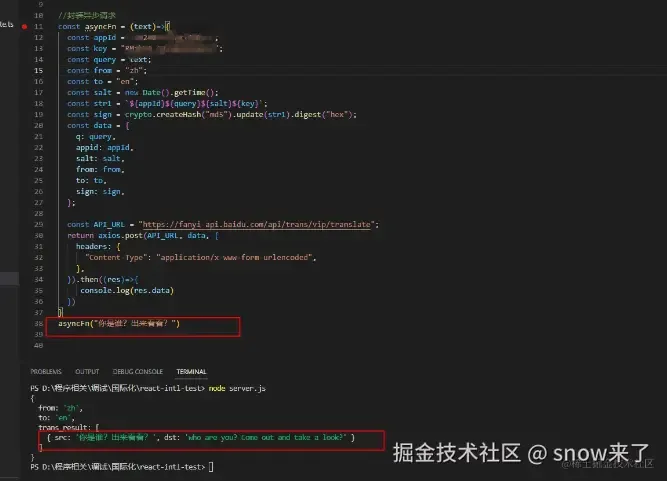Toggle the red breakpoint dot on line 11
667x481 pixels.
25,26
